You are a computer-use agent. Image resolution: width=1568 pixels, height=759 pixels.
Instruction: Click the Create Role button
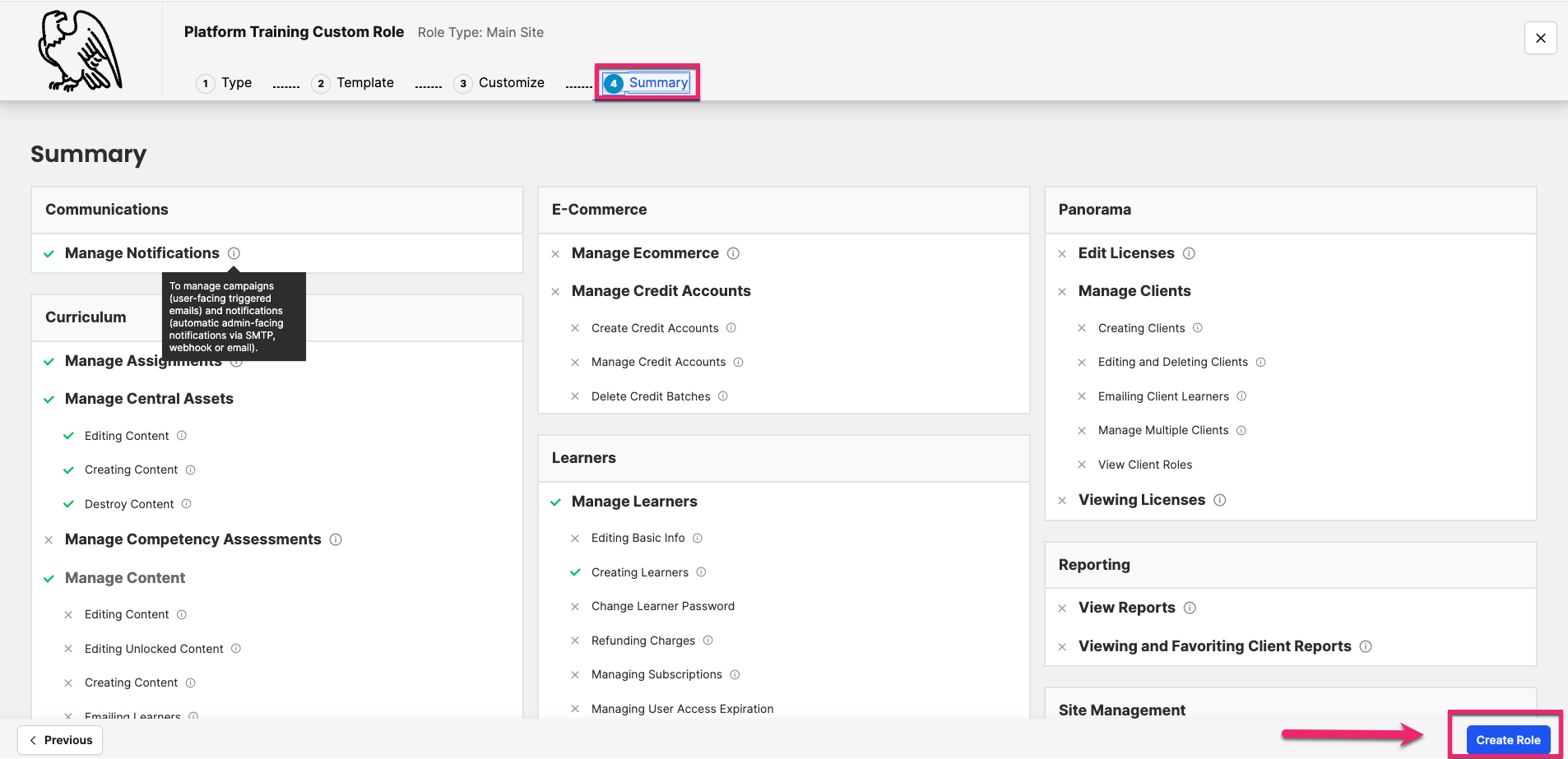tap(1508, 740)
